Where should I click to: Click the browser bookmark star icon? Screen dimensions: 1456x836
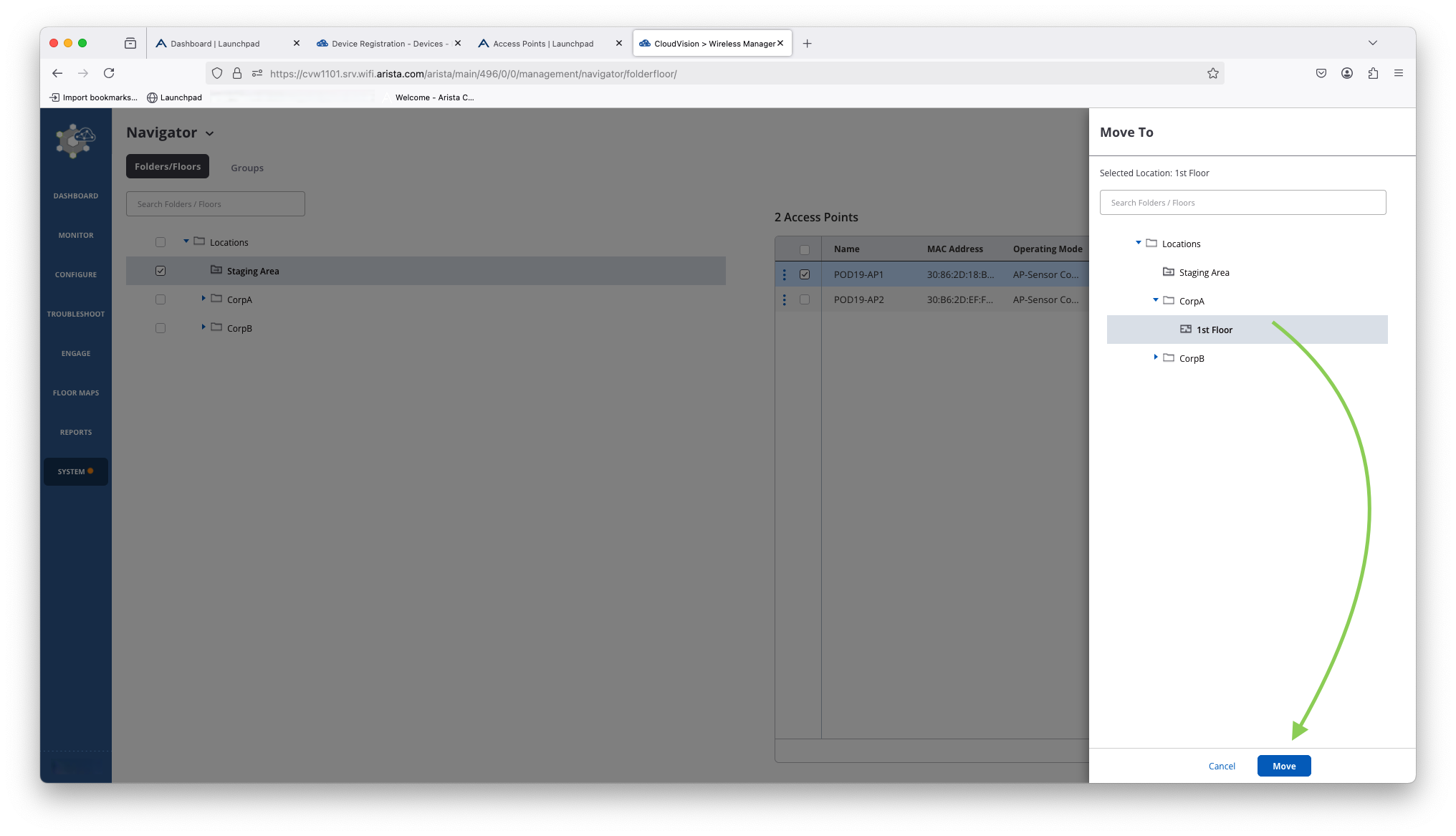(x=1212, y=73)
